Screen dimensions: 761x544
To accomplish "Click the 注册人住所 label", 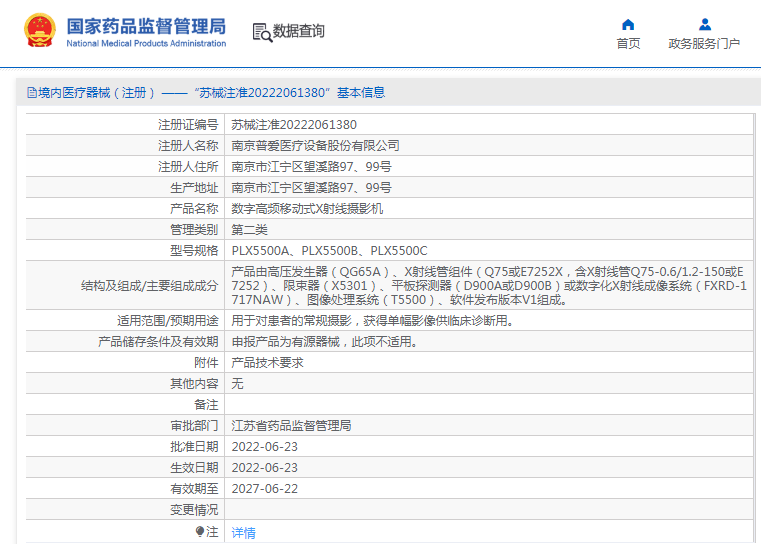I will coord(188,167).
